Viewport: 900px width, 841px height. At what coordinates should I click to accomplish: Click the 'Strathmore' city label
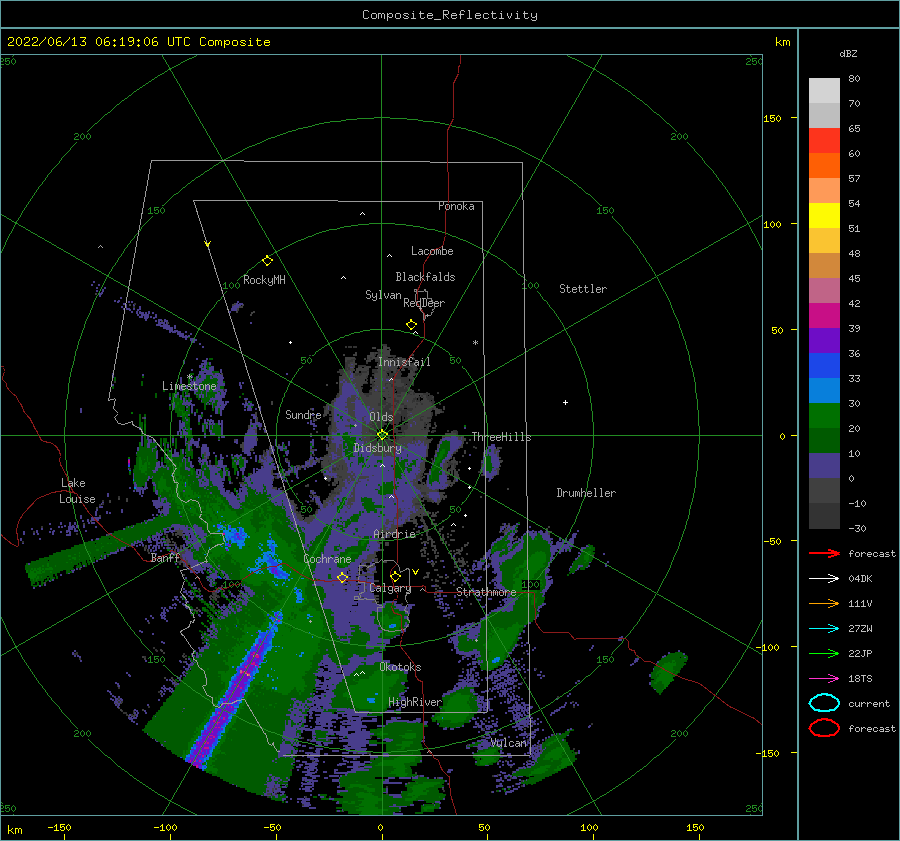[x=486, y=592]
